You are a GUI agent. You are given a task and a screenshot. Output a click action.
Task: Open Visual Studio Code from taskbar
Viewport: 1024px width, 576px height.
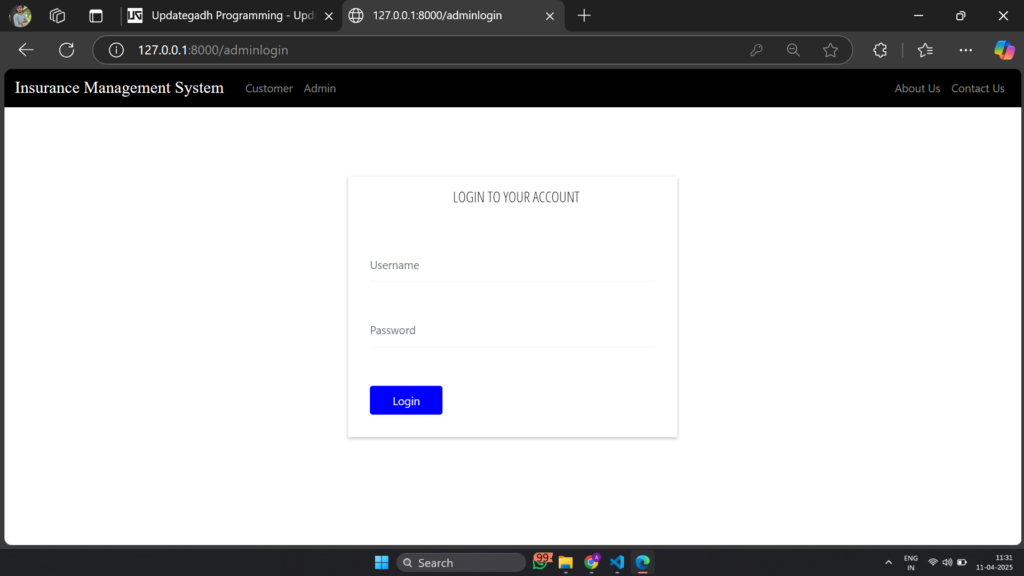tap(617, 562)
